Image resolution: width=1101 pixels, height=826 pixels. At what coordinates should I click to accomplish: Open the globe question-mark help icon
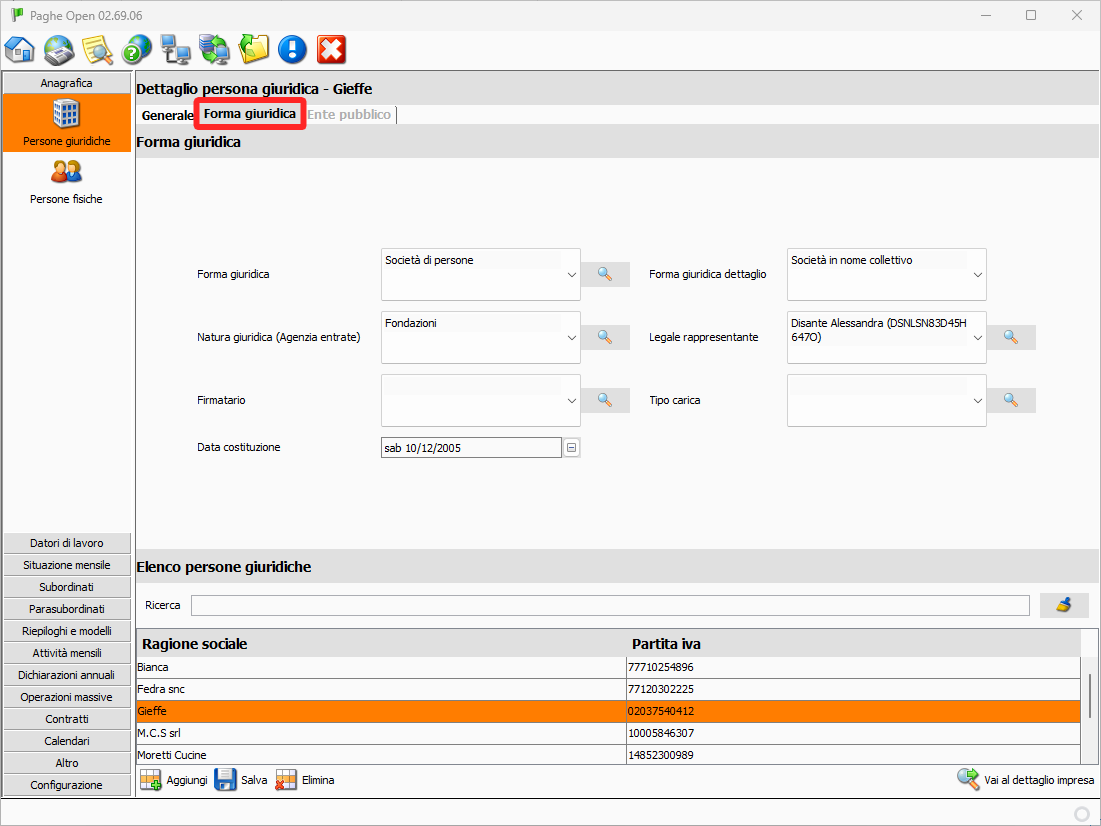137,49
